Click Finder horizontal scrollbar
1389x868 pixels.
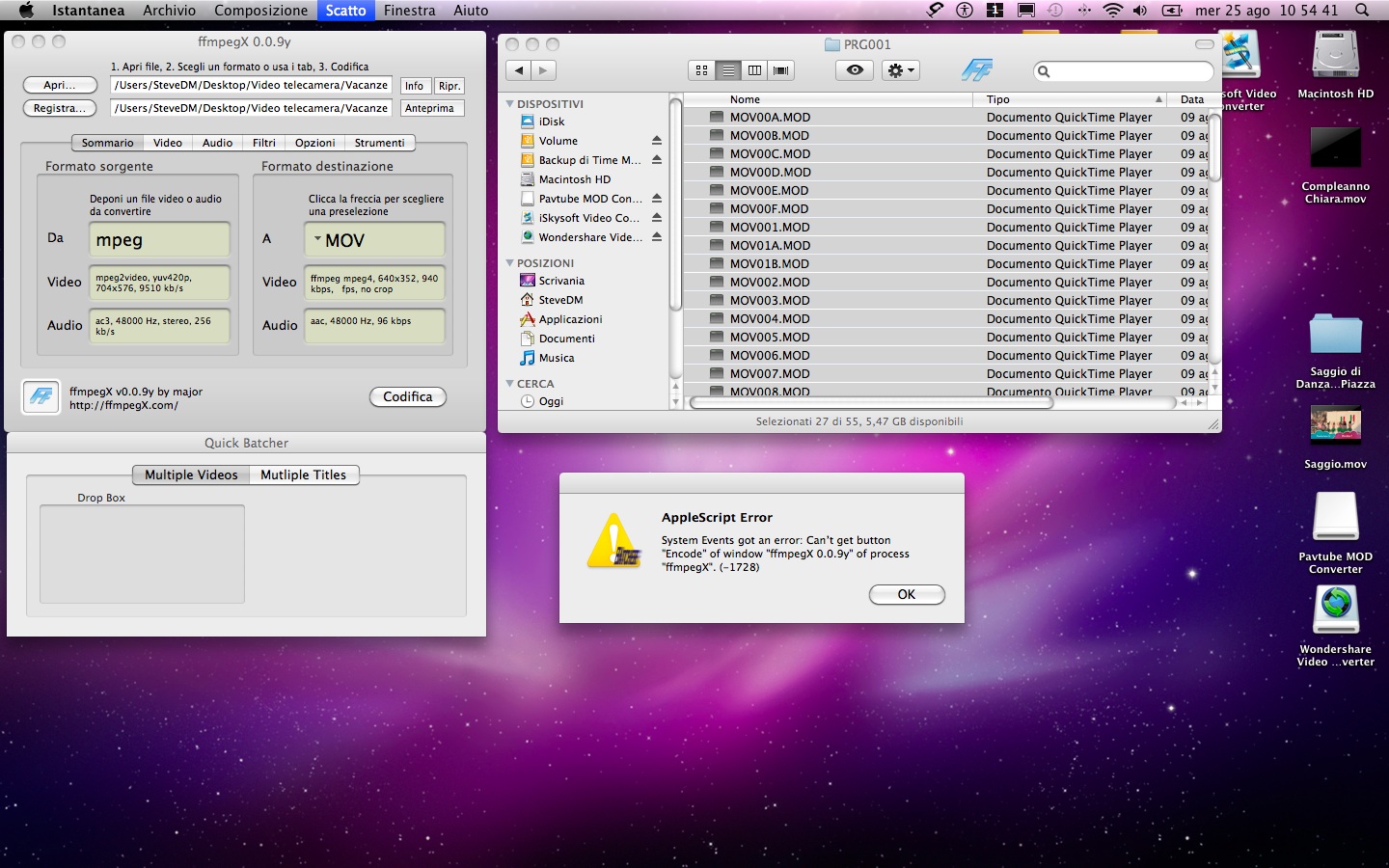tap(871, 402)
